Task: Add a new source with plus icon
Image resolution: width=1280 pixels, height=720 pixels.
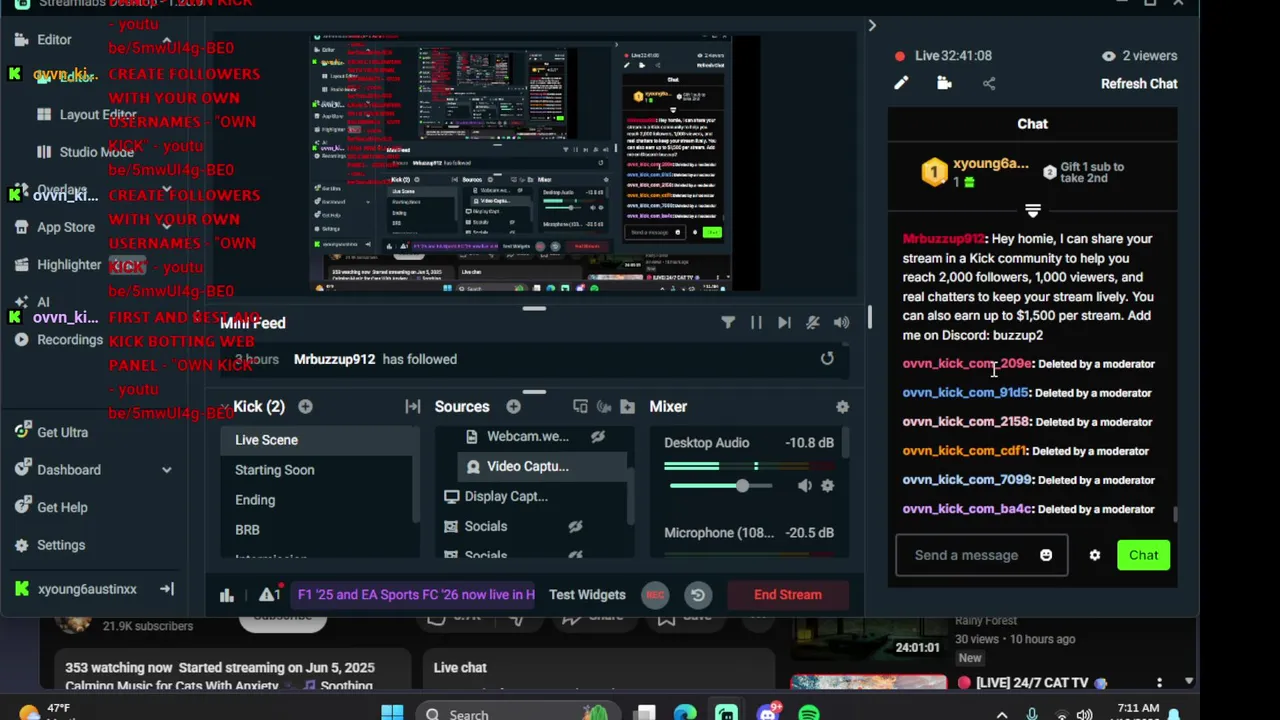Action: 513,406
